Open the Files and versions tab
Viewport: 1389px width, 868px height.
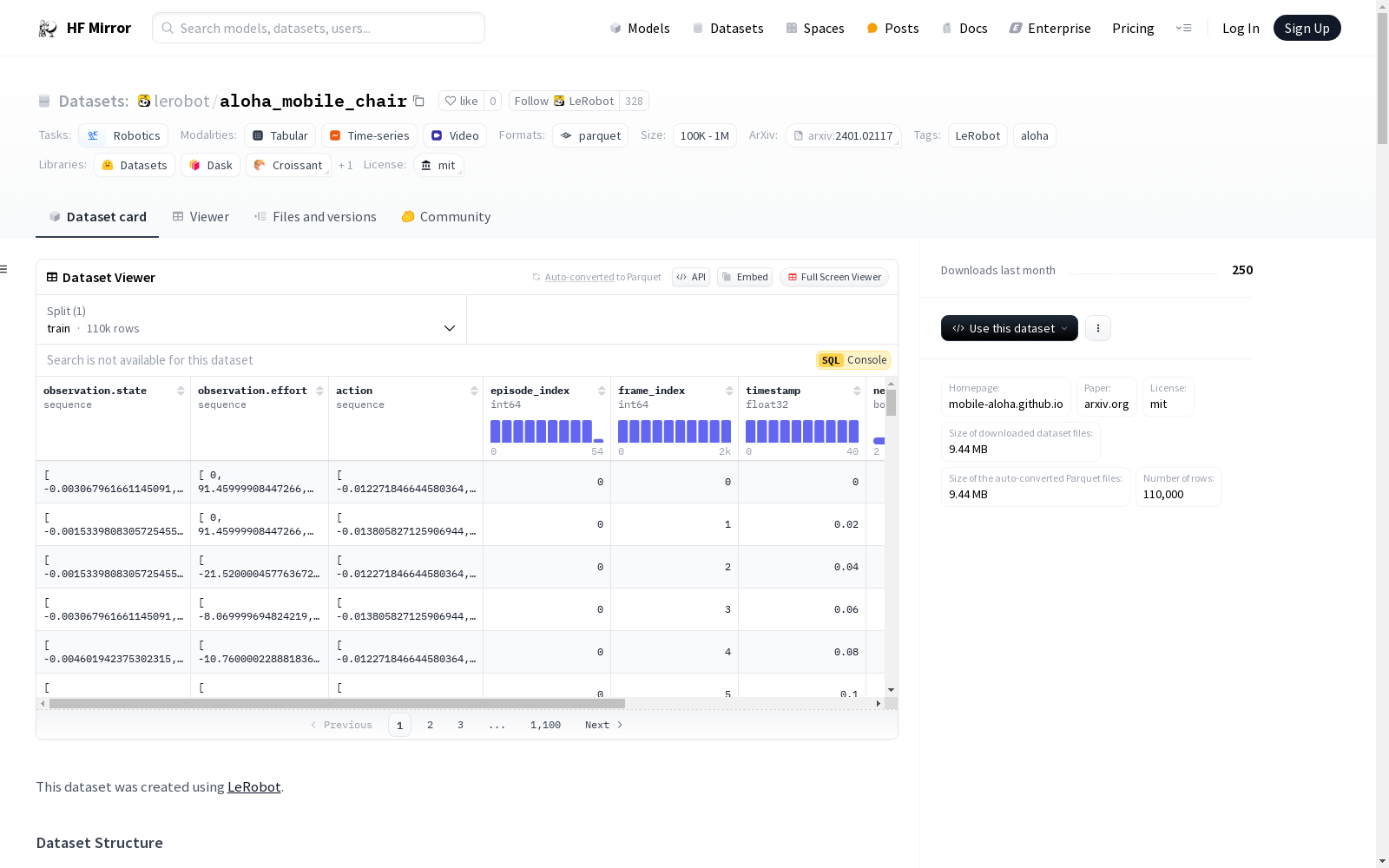pos(315,217)
